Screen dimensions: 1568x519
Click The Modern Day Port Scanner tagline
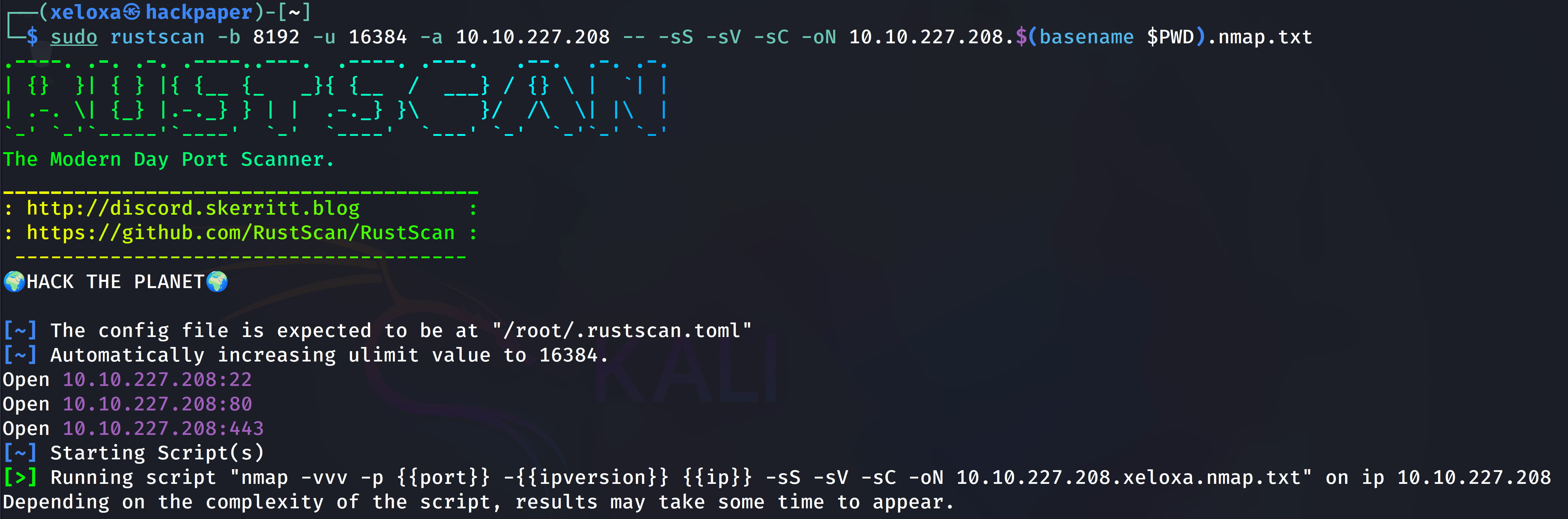(169, 160)
